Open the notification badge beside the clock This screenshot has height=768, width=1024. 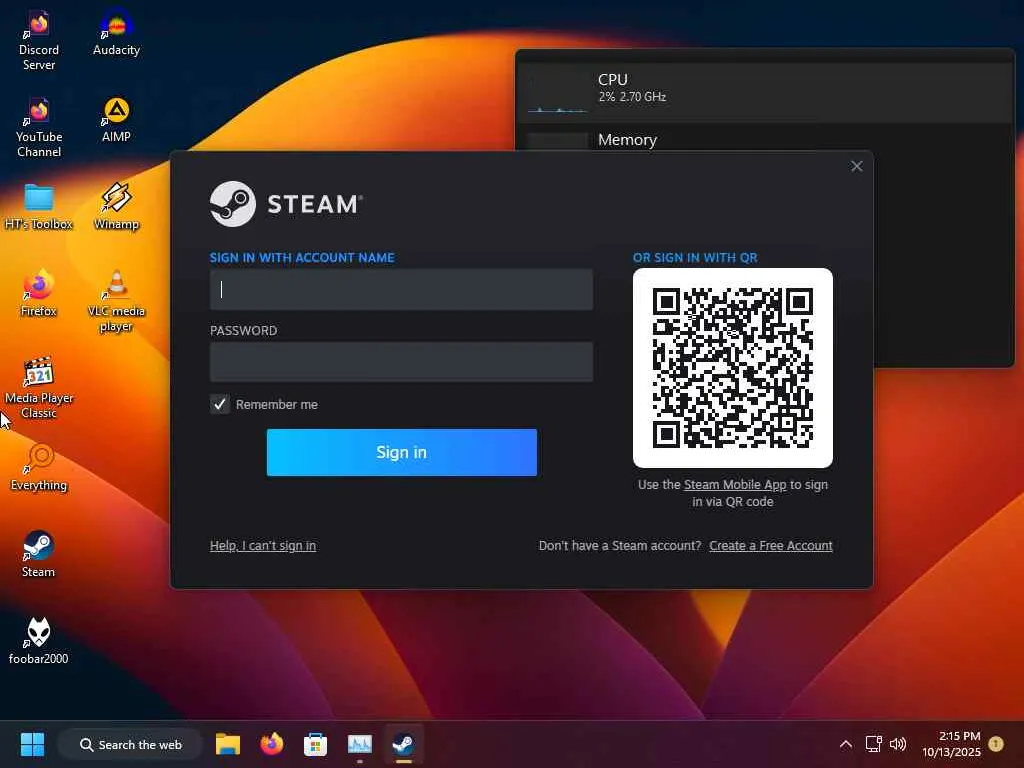(x=996, y=744)
